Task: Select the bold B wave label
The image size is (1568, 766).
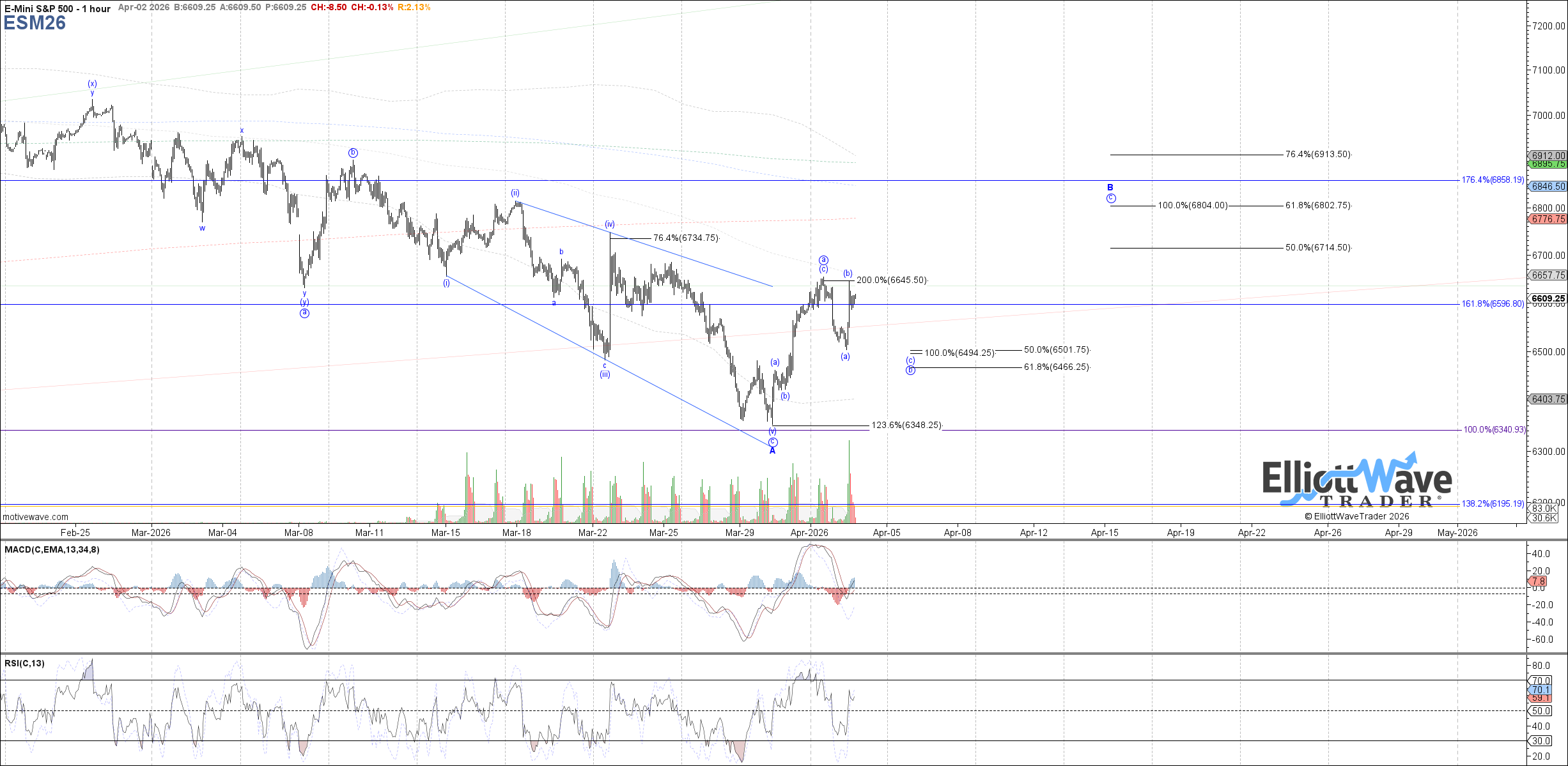Action: click(1110, 187)
